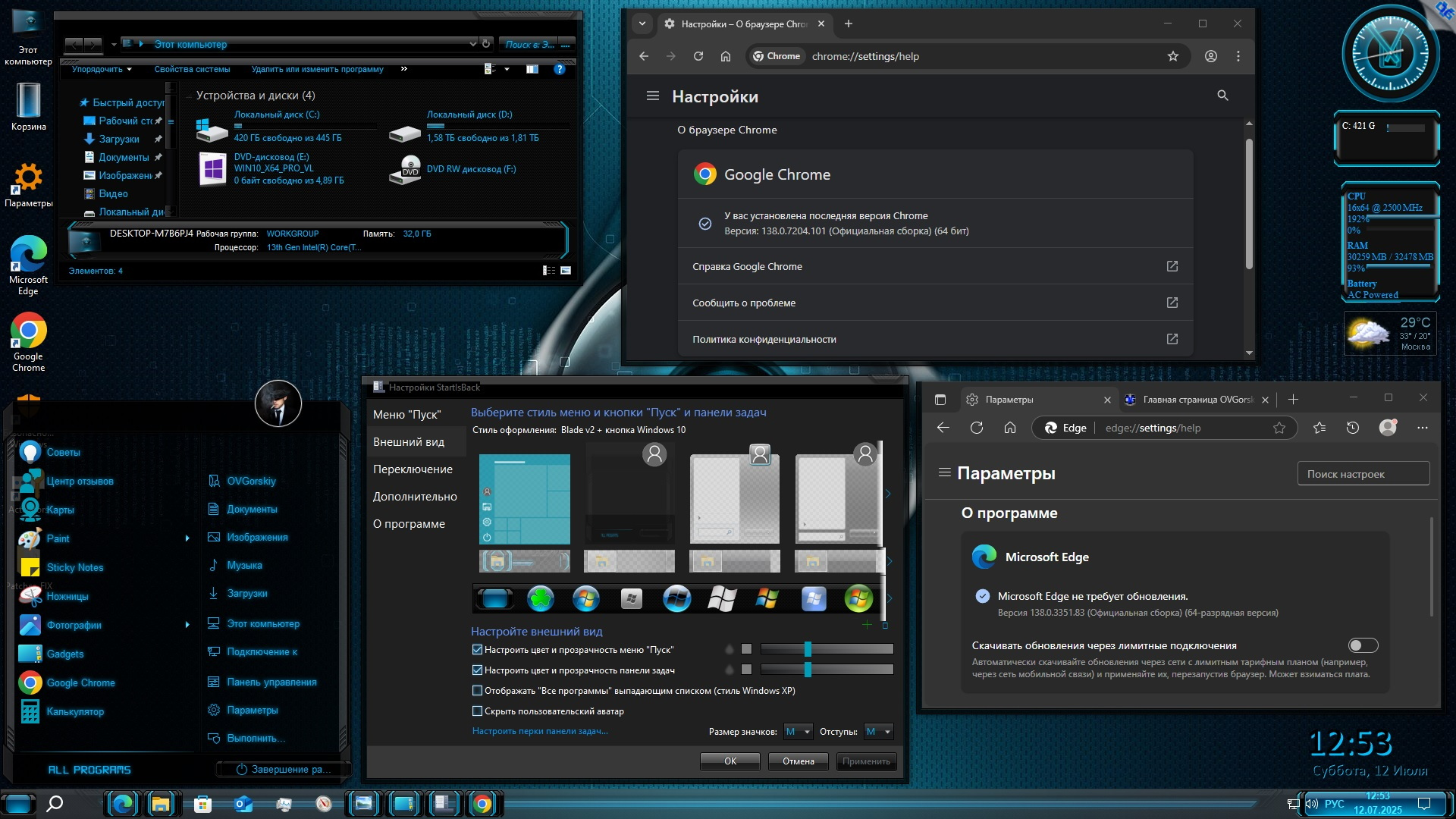Image resolution: width=1456 pixels, height=819 pixels.
Task: Open taskbar perks configuration link
Action: [x=539, y=731]
